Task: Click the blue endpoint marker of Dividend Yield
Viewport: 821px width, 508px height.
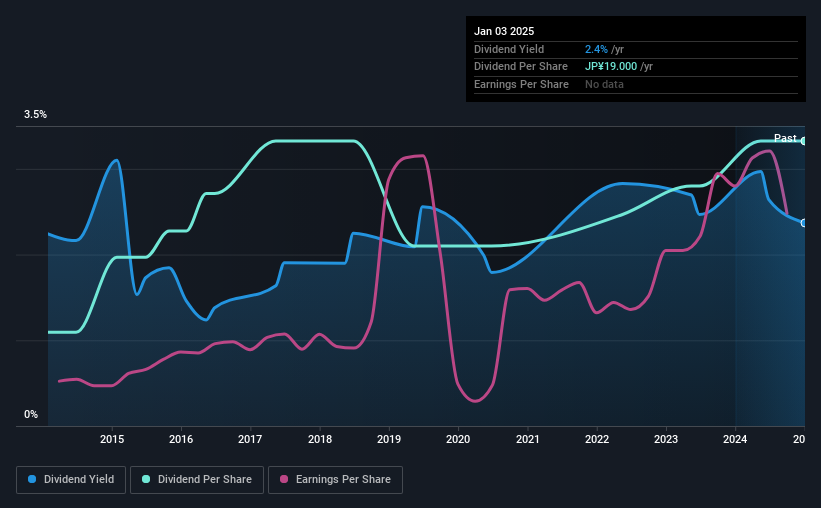Action: coord(803,223)
